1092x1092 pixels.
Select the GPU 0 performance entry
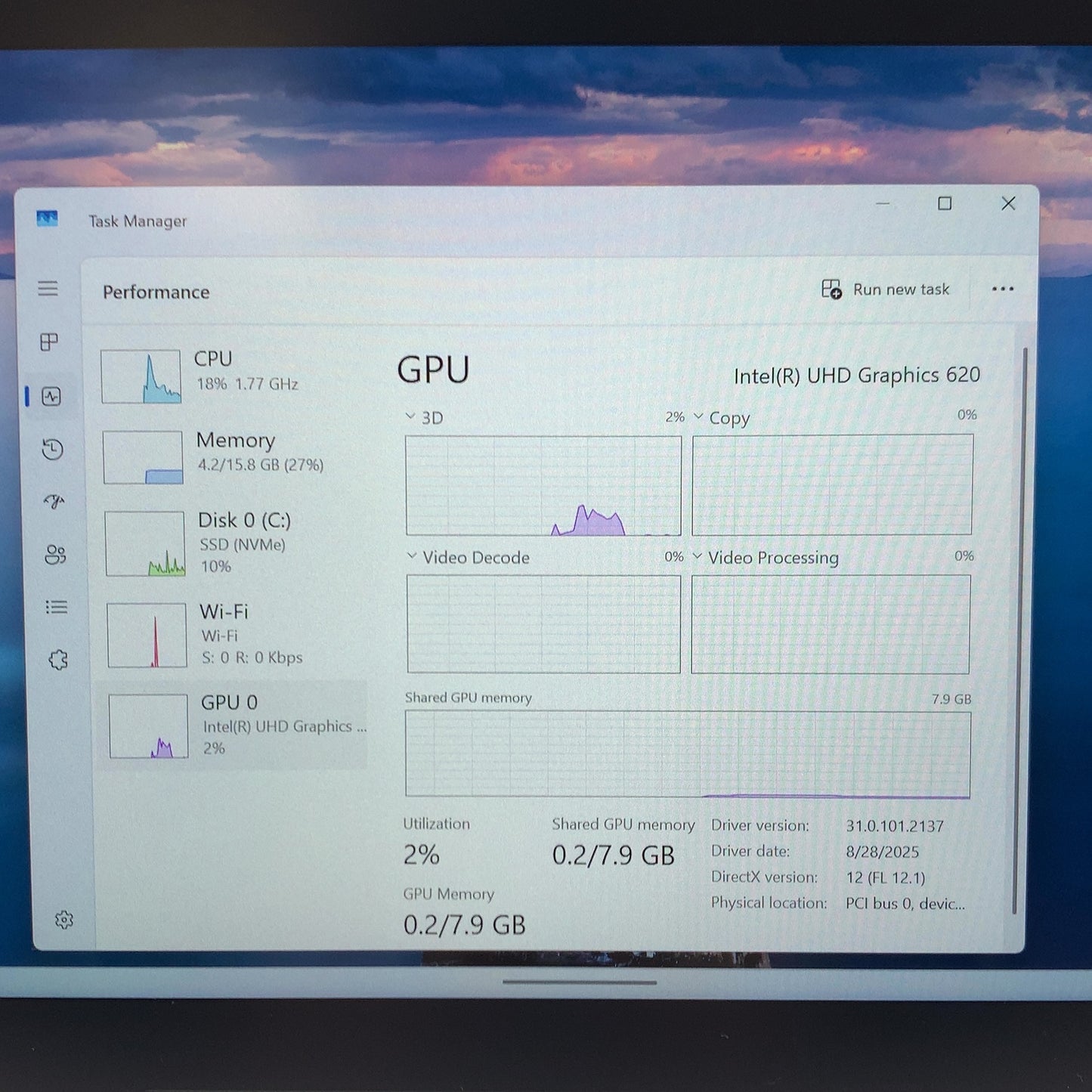(231, 725)
